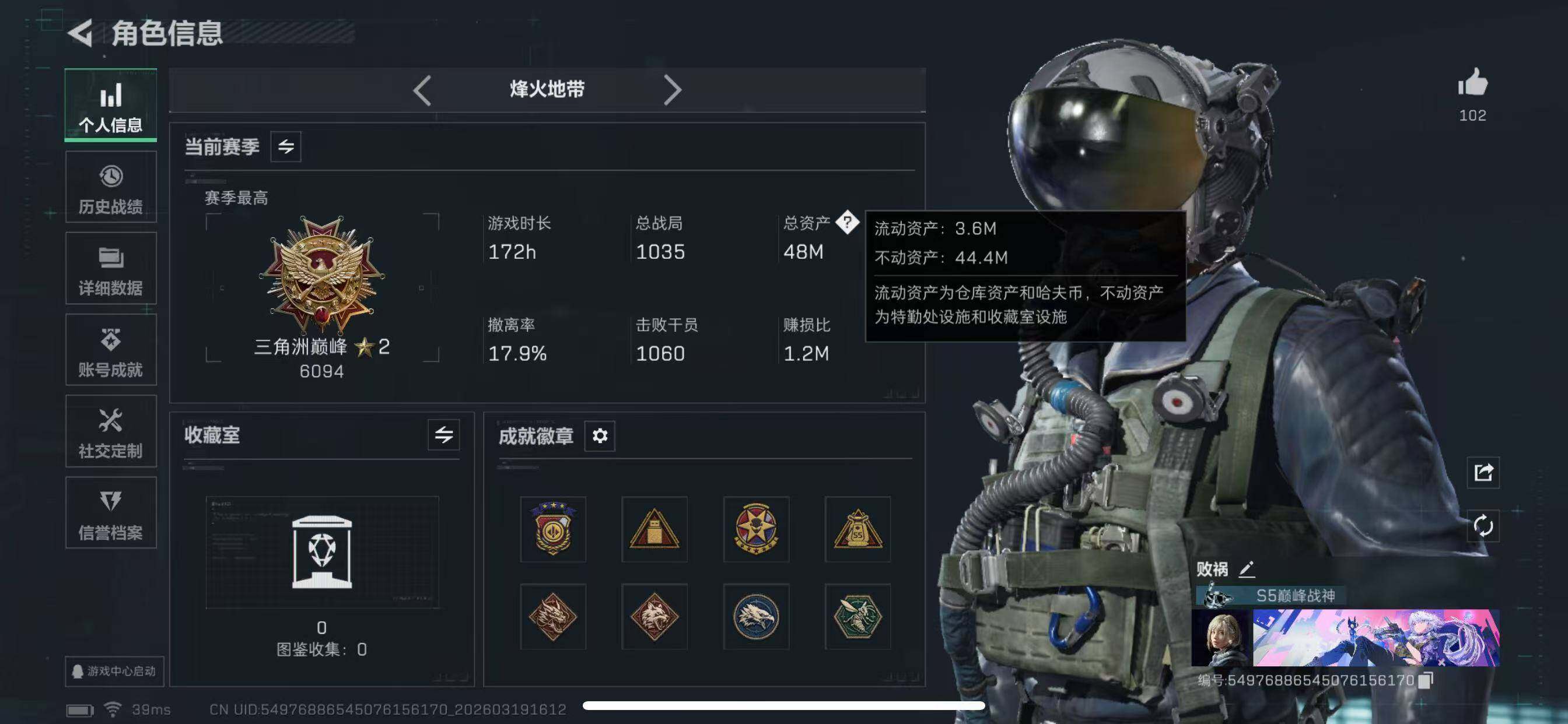Toggle the 收藏室 switch button
The image size is (1568, 724).
(443, 435)
